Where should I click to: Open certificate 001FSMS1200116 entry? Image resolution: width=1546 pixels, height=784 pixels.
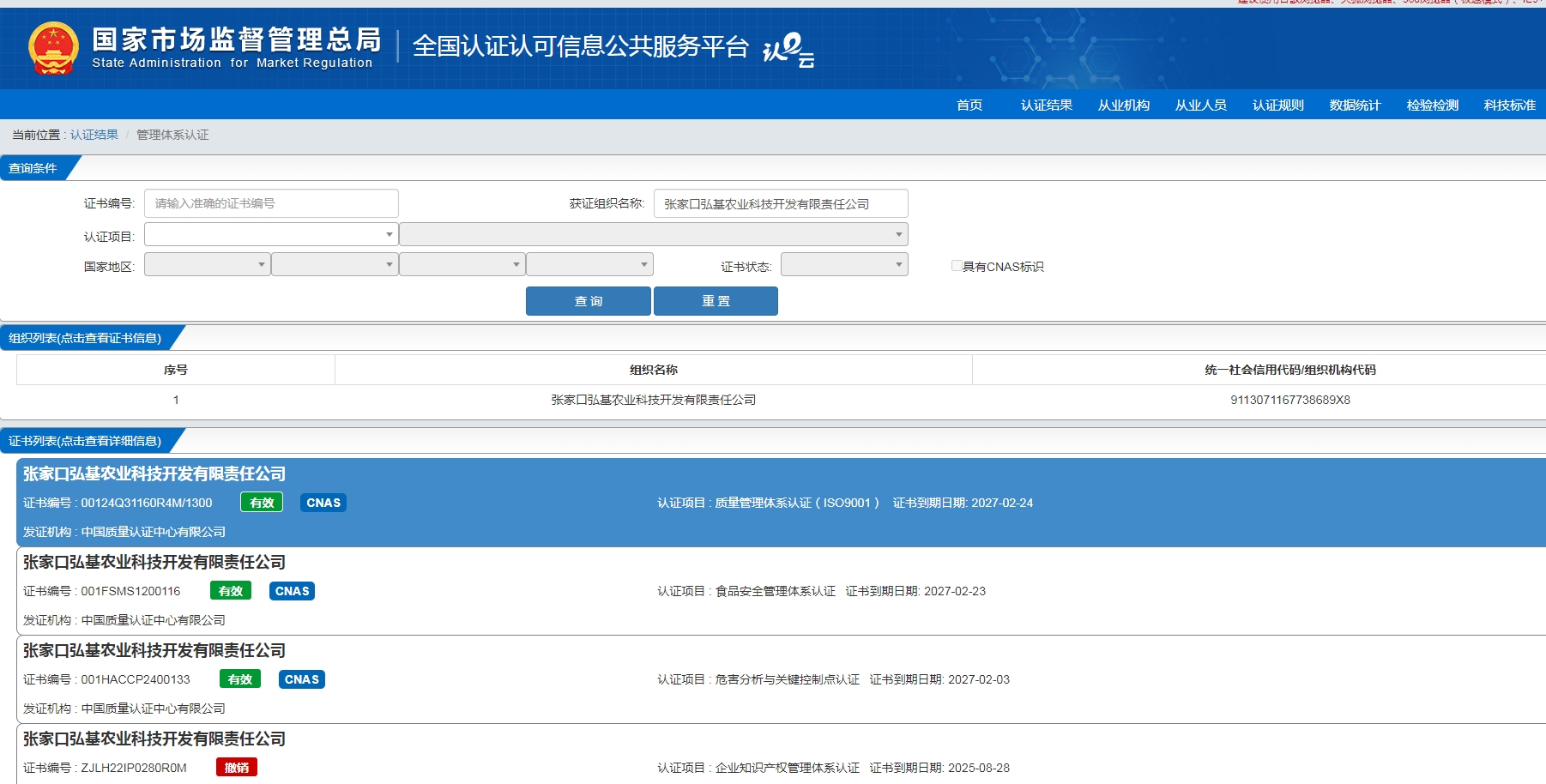[781, 591]
